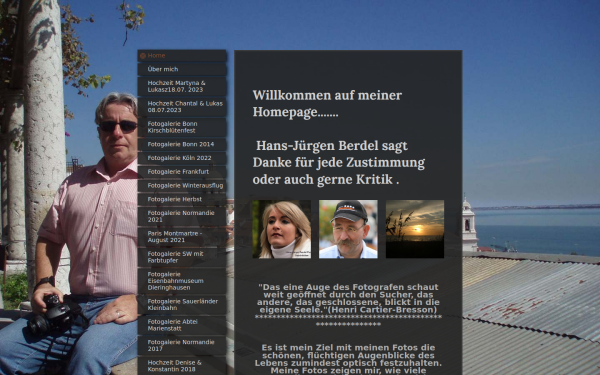
Task: Open Fotogalerie Bonn 2014
Action: point(182,144)
